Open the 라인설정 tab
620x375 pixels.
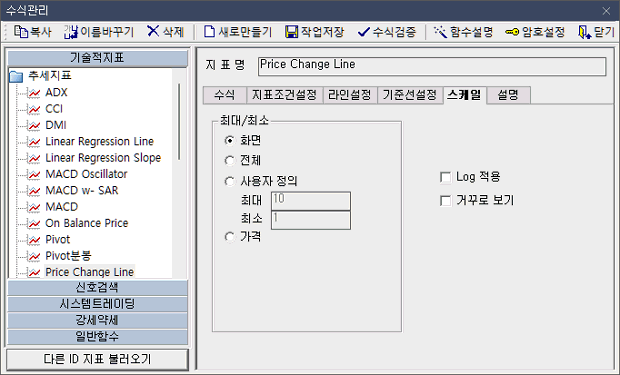pos(350,95)
